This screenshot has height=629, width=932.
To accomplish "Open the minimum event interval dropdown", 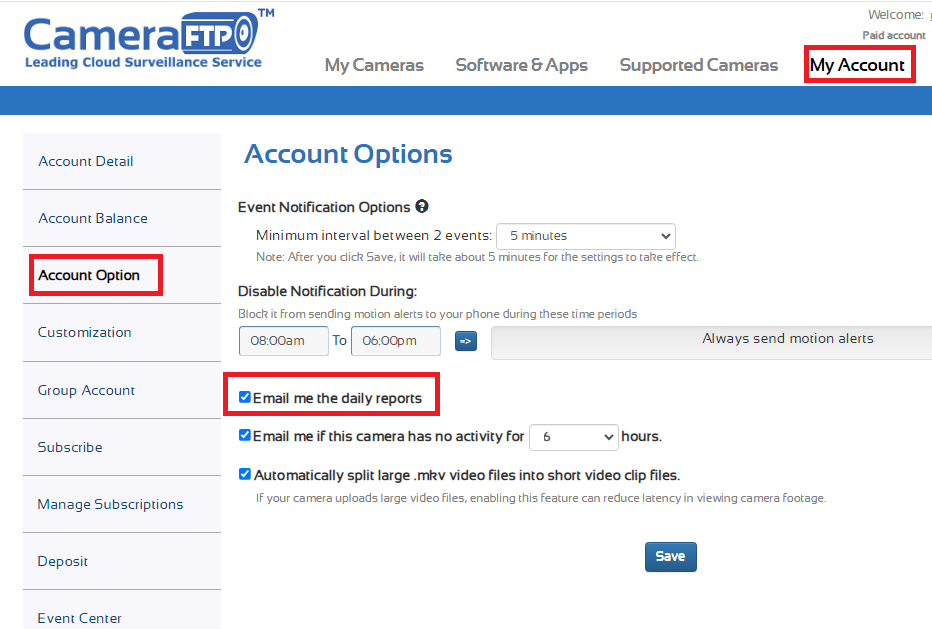I will (x=586, y=237).
